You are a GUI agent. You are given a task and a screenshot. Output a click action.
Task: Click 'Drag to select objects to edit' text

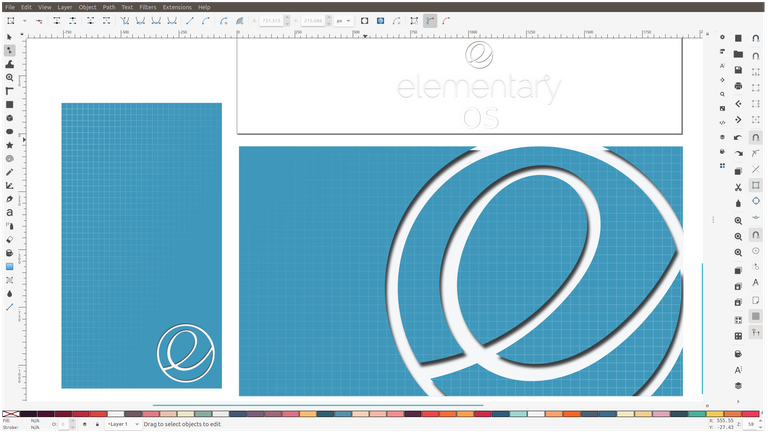[x=182, y=424]
